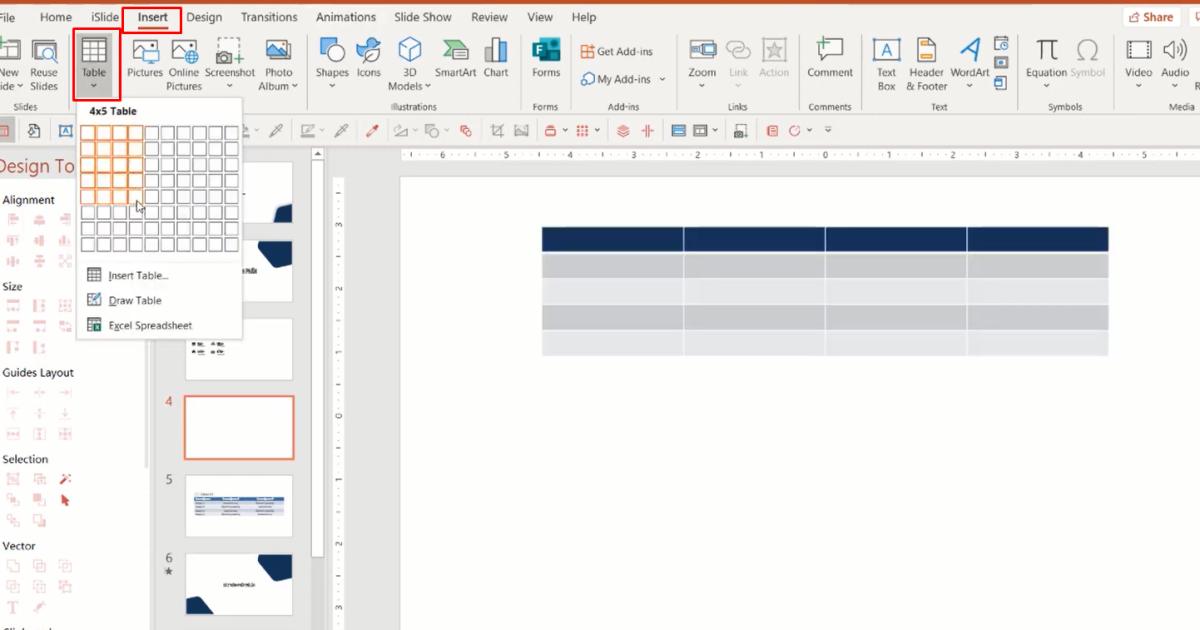This screenshot has width=1200, height=630.
Task: Select the 4x5 cell in table grid
Action: tap(135, 196)
